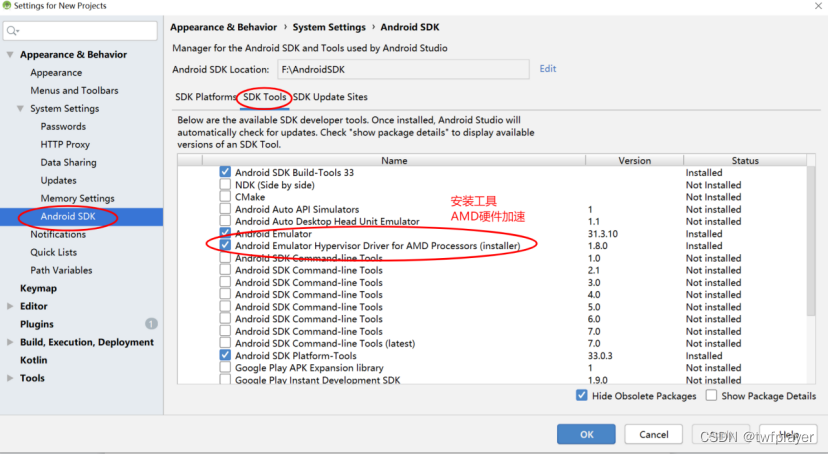The image size is (829, 454).
Task: Open the SDK Update Sites tab
Action: tap(330, 97)
